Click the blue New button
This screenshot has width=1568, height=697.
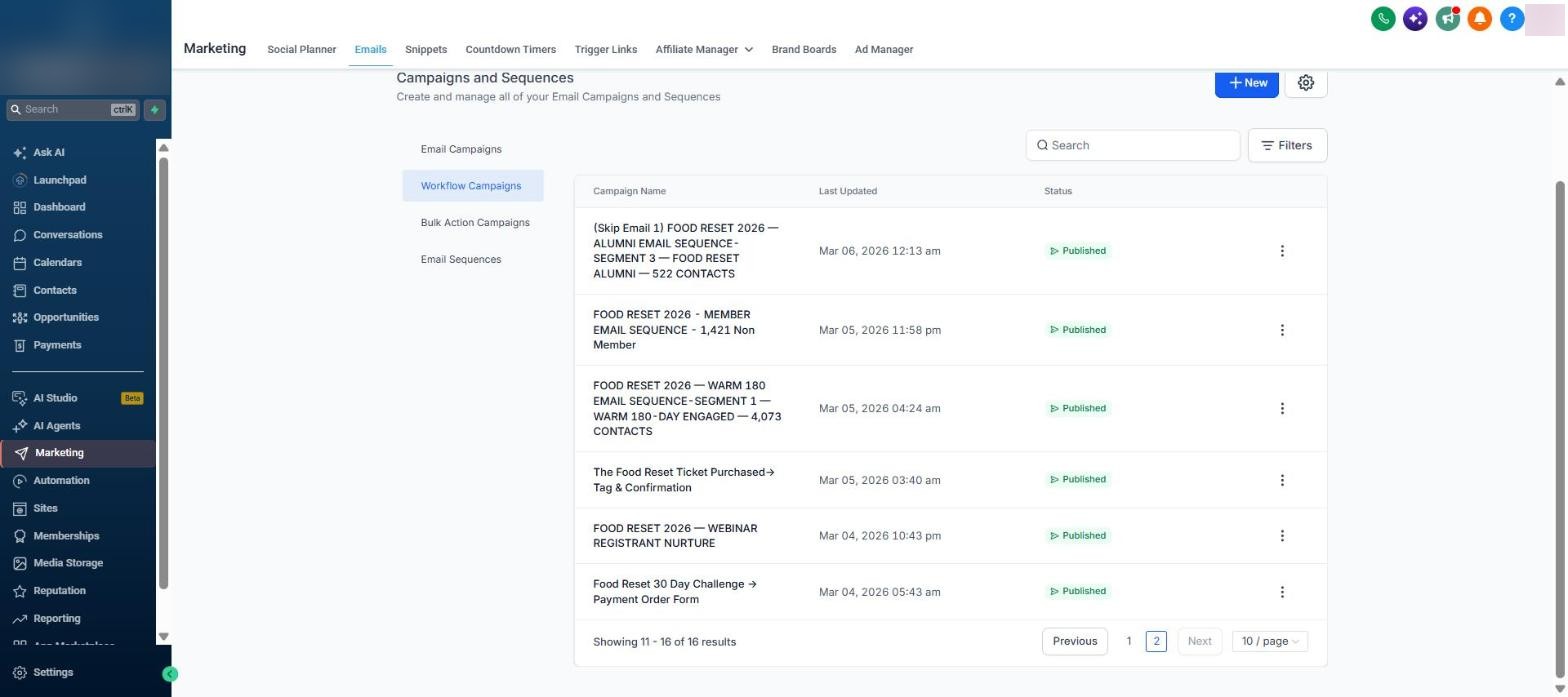click(1247, 83)
